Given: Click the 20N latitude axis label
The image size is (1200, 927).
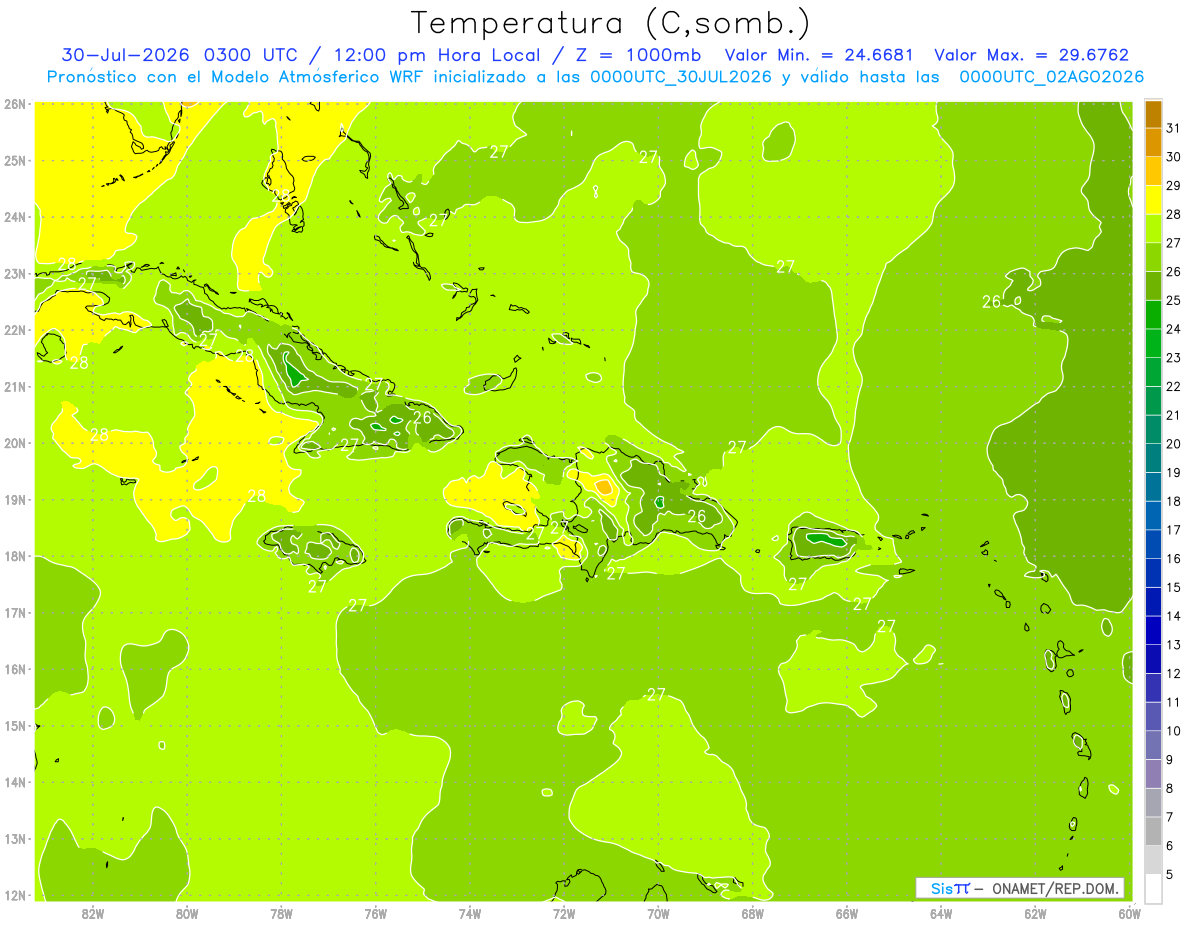Looking at the screenshot, I should (15, 443).
